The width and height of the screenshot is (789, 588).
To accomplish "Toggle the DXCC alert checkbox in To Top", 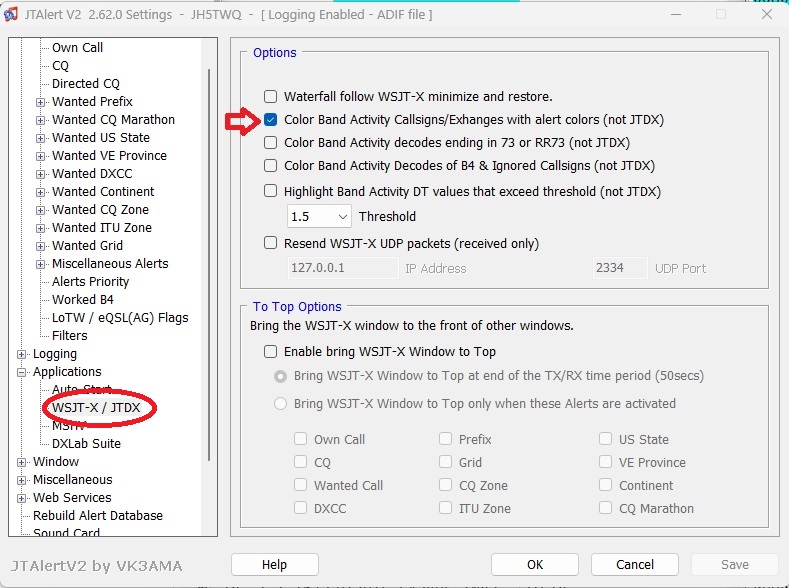I will 300,508.
